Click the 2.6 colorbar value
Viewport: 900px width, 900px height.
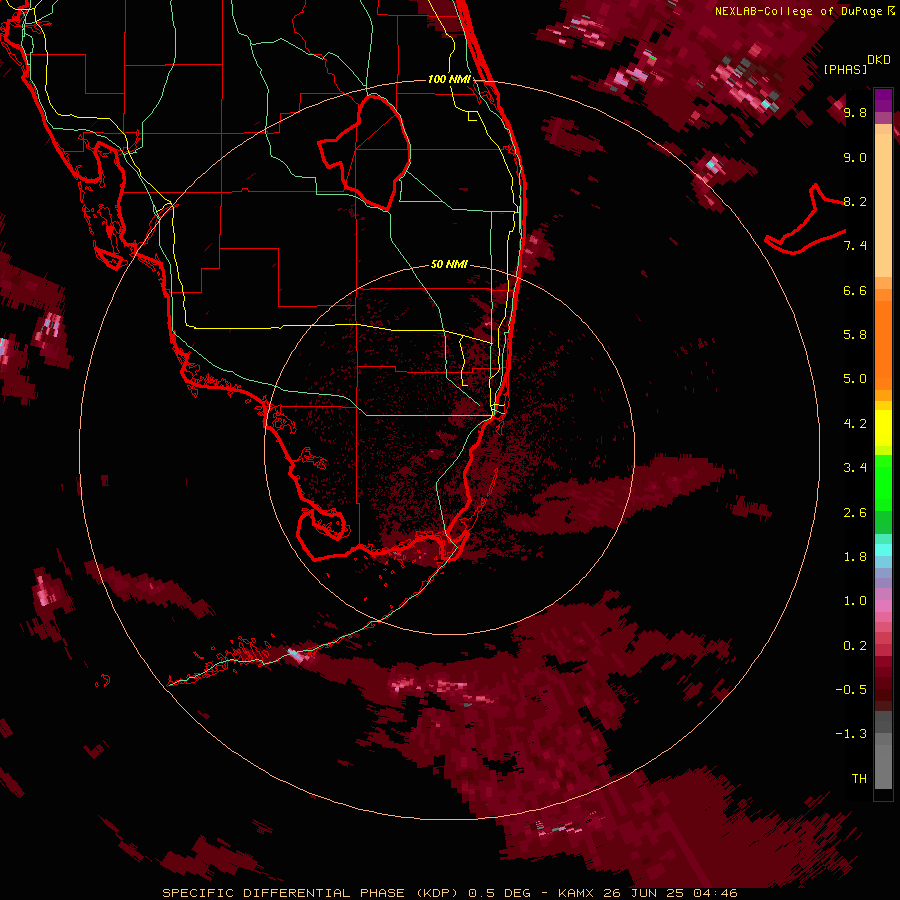click(x=855, y=513)
